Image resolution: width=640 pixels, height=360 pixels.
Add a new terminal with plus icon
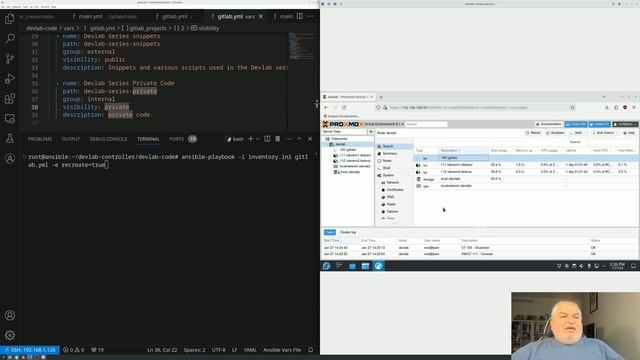point(251,139)
